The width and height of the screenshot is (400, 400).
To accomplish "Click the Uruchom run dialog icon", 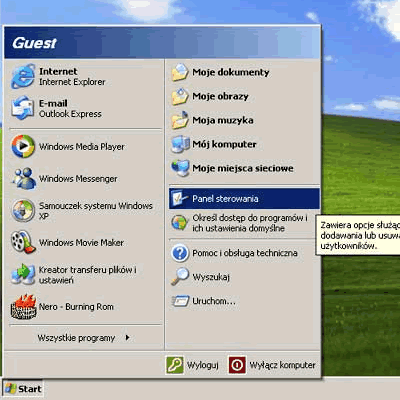I will (180, 301).
